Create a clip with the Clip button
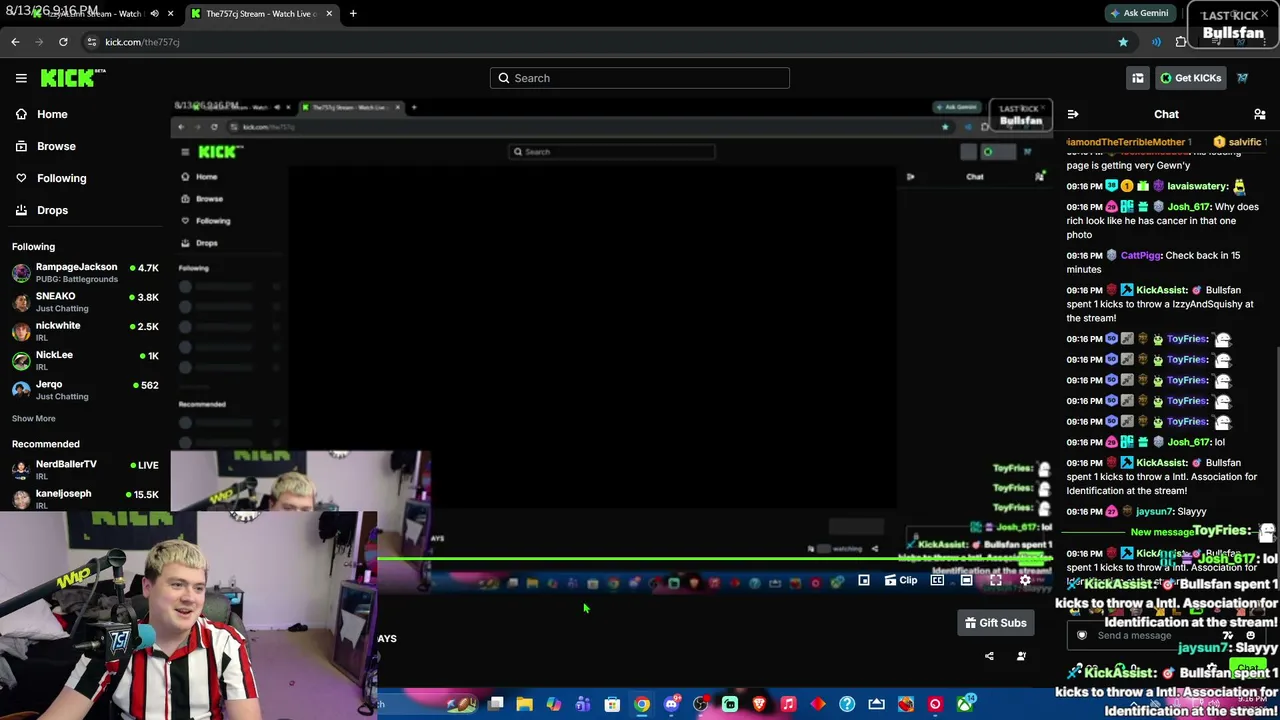This screenshot has height=720, width=1280. coord(900,580)
